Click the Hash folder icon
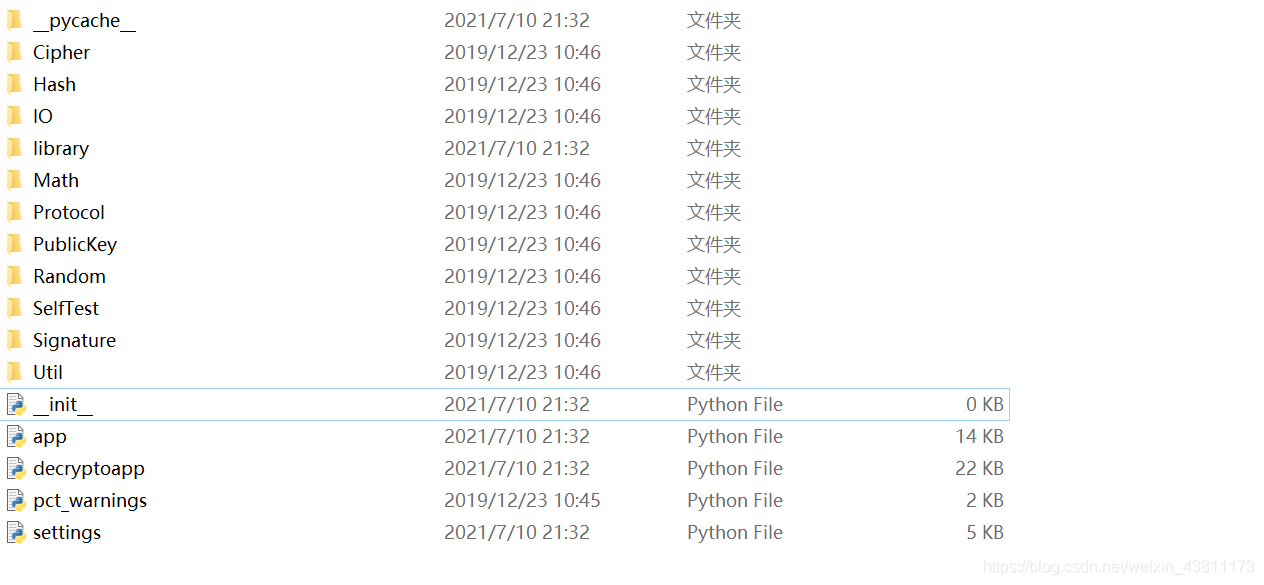The image size is (1264, 585). coord(14,84)
